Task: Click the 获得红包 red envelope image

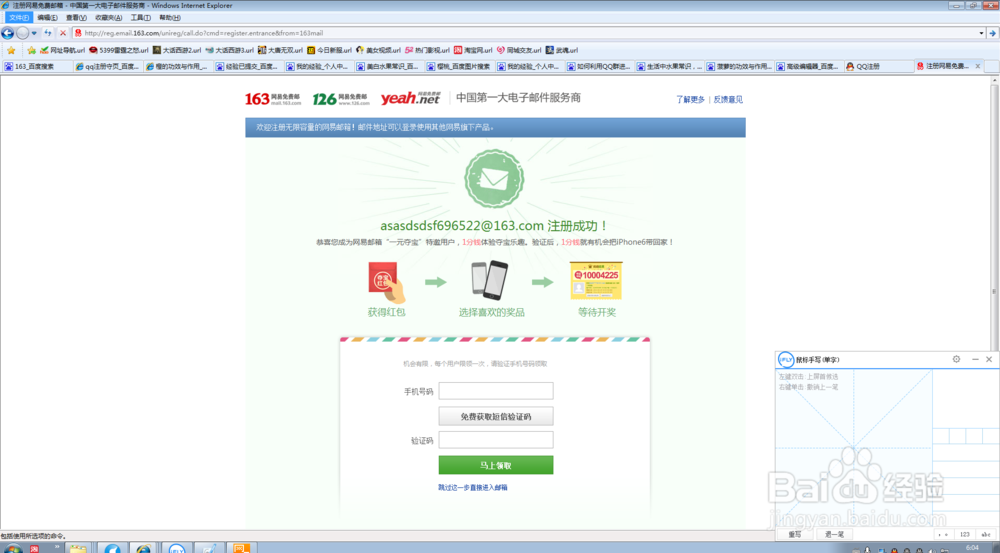Action: coord(386,281)
